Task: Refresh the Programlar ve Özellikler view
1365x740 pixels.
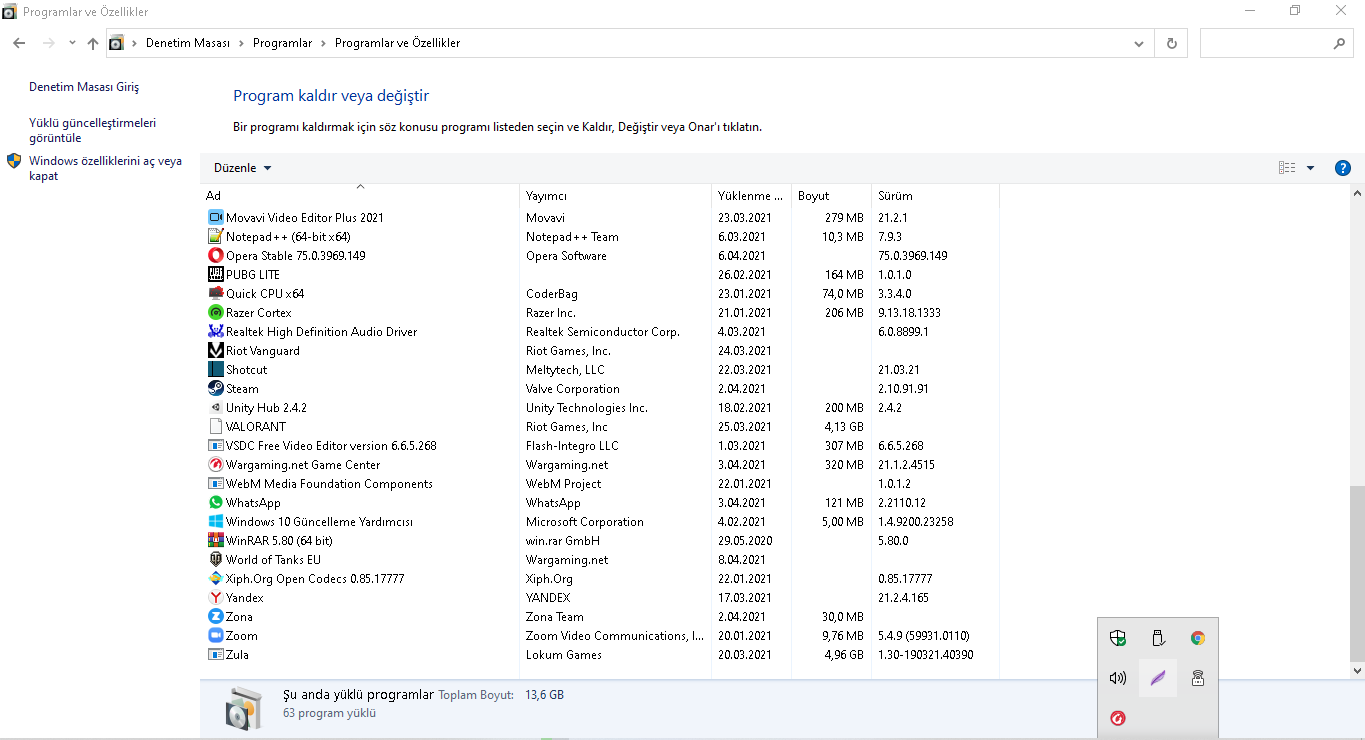Action: (1171, 44)
